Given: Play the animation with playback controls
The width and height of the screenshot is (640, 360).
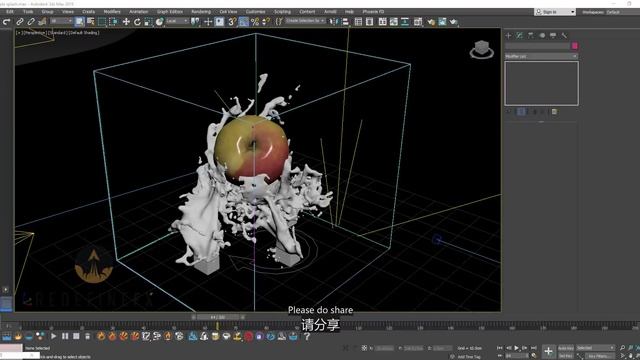Looking at the screenshot, I should 516,348.
